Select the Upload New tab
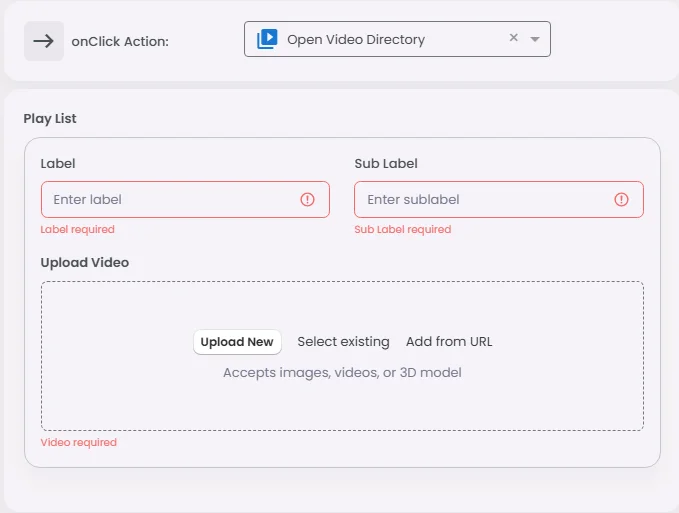The image size is (679, 513). [237, 342]
